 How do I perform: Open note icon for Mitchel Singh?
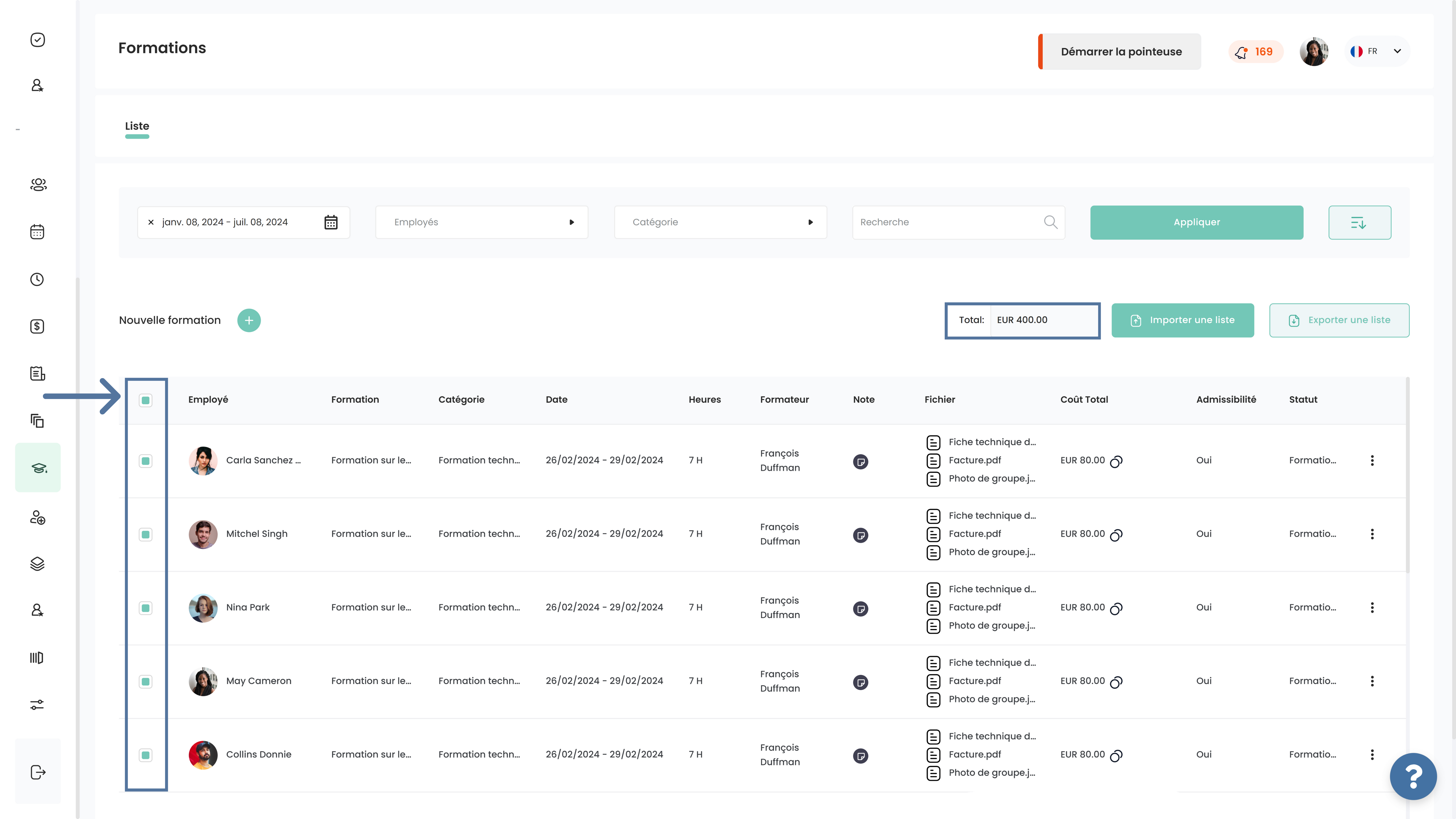(x=860, y=535)
